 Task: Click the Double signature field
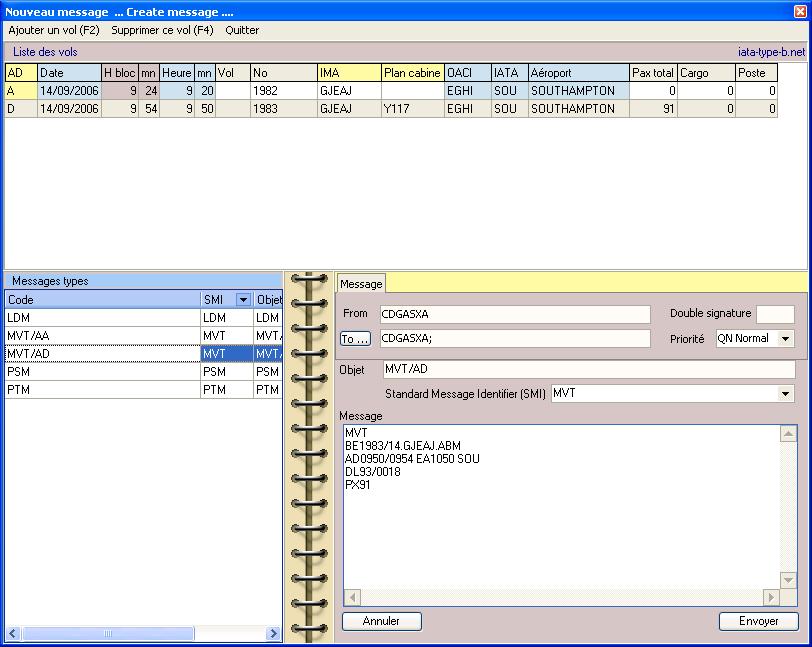(x=775, y=314)
